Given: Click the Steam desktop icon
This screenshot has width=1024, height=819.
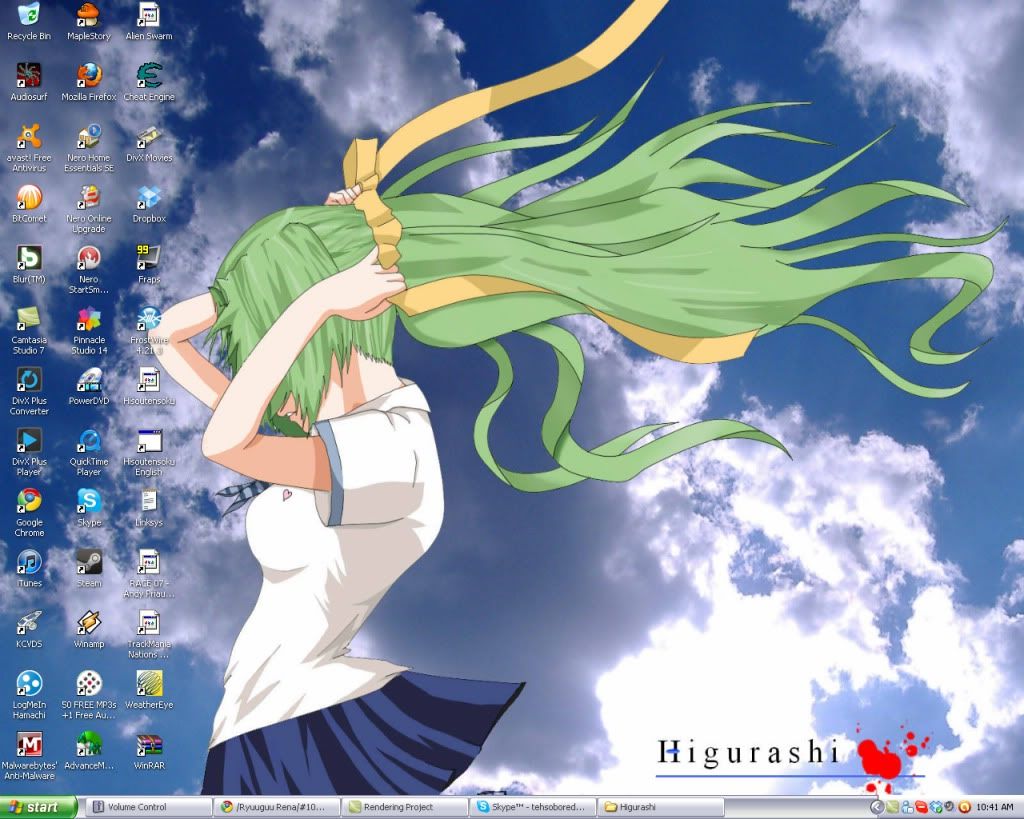Looking at the screenshot, I should pos(89,562).
